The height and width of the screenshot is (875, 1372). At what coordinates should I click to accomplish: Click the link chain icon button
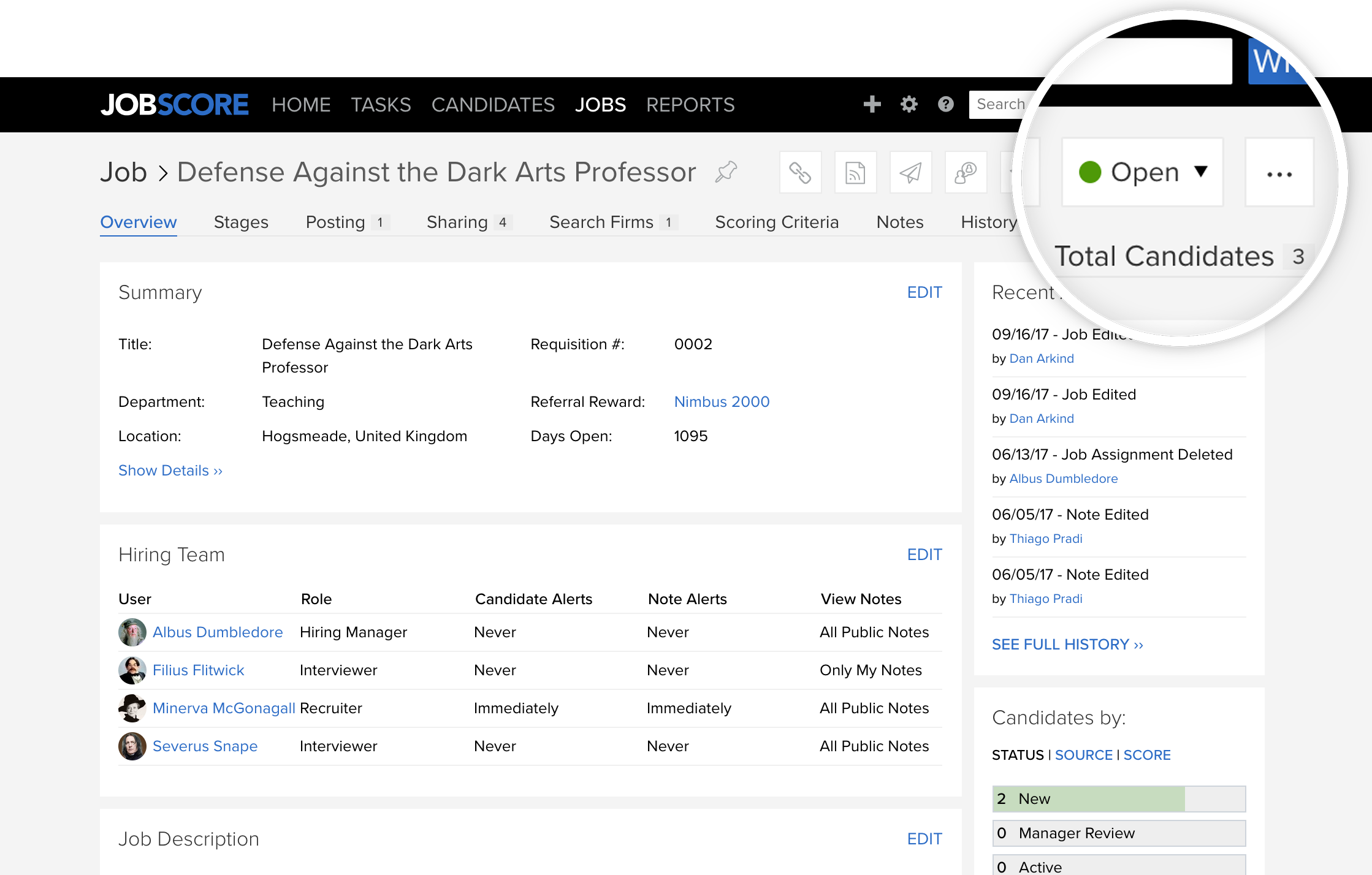point(800,172)
